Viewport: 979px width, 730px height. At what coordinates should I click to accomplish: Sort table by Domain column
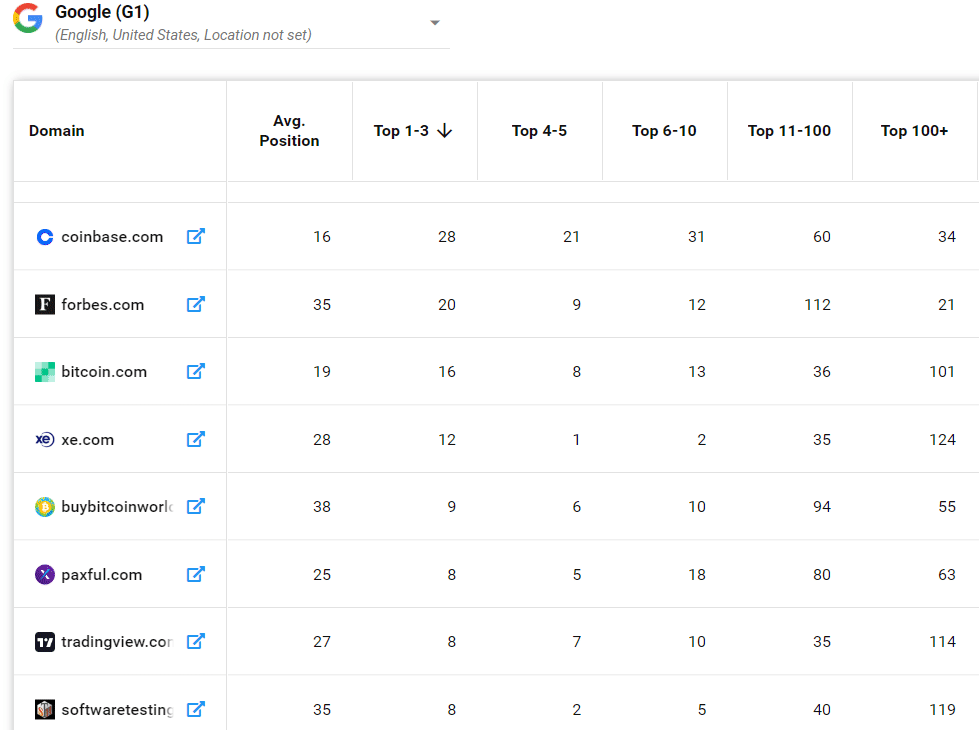point(57,131)
